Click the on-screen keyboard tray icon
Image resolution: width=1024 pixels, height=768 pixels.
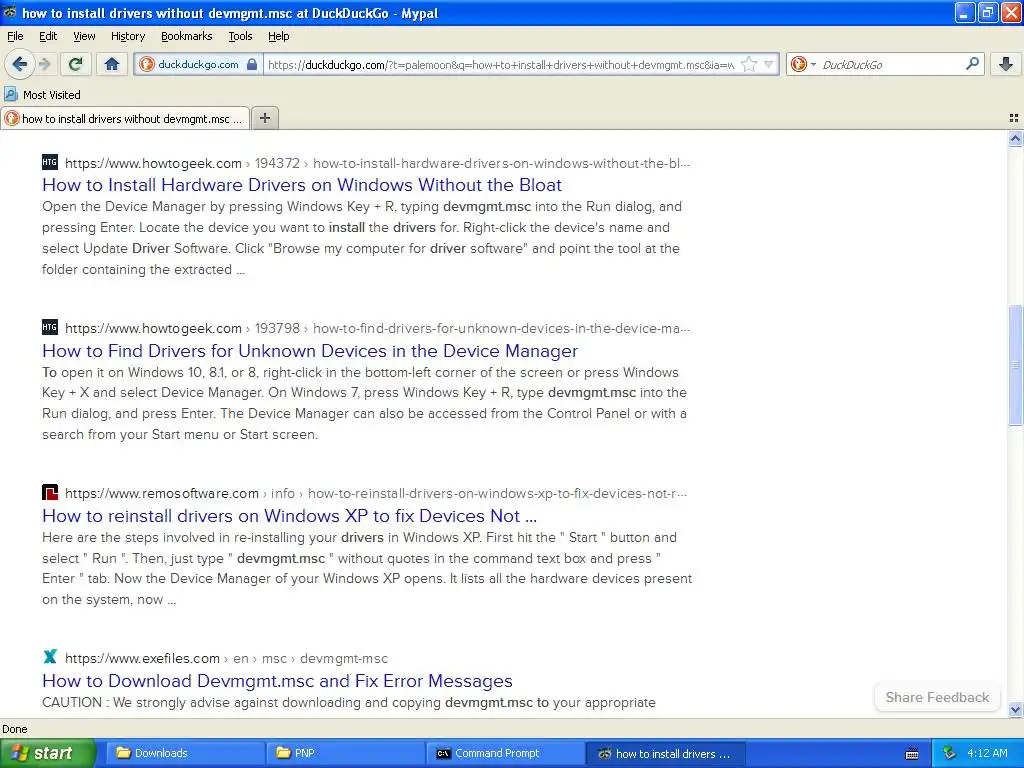tap(912, 754)
